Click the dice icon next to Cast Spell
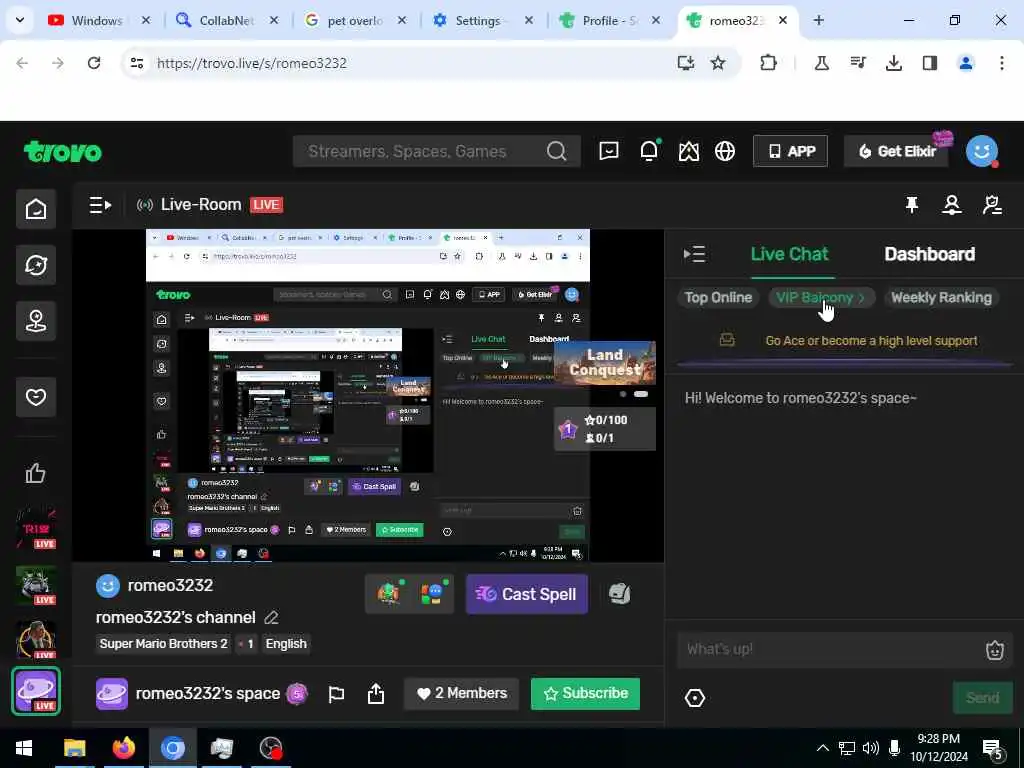 (619, 594)
